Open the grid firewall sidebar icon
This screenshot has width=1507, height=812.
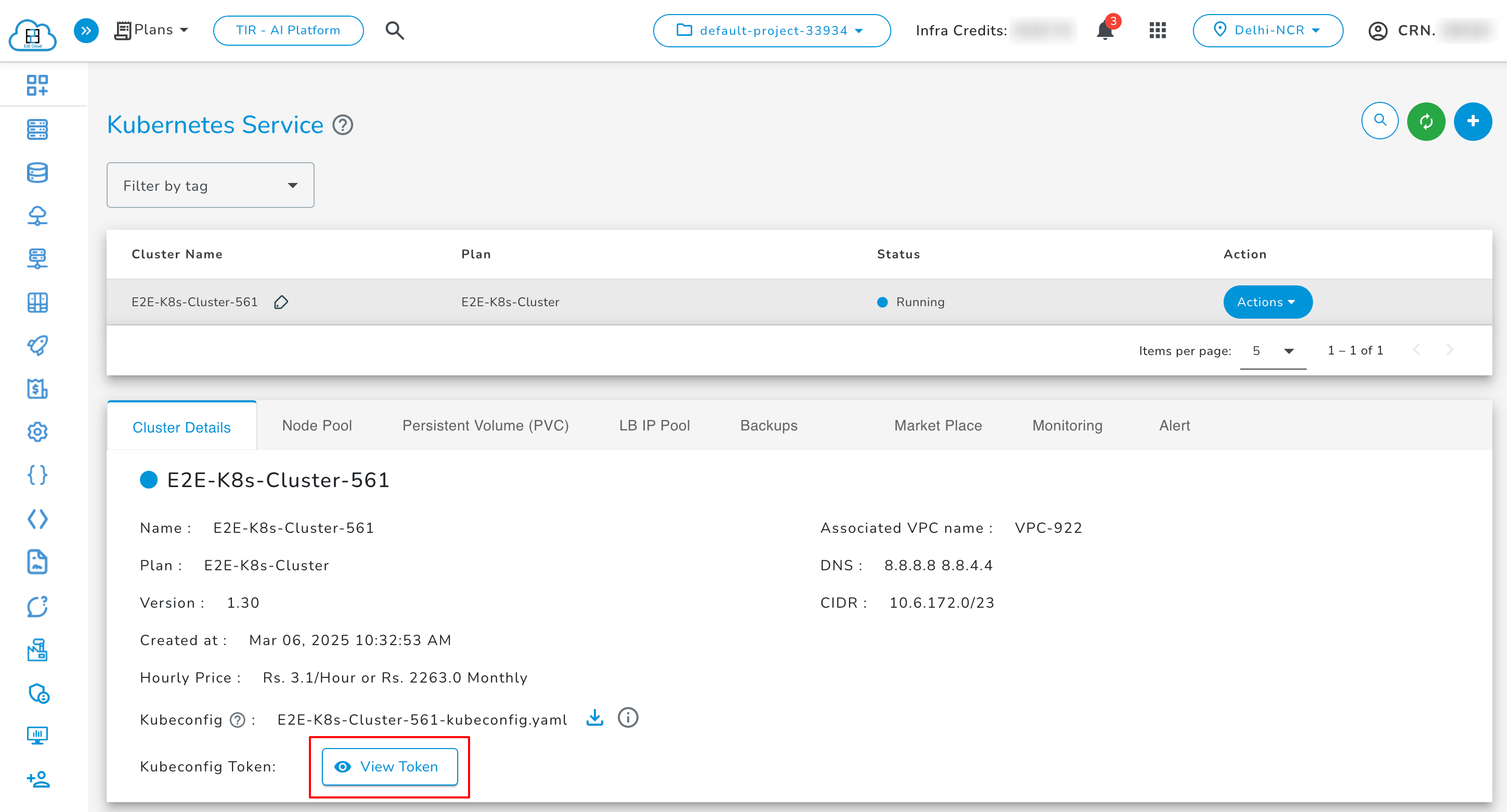37,303
